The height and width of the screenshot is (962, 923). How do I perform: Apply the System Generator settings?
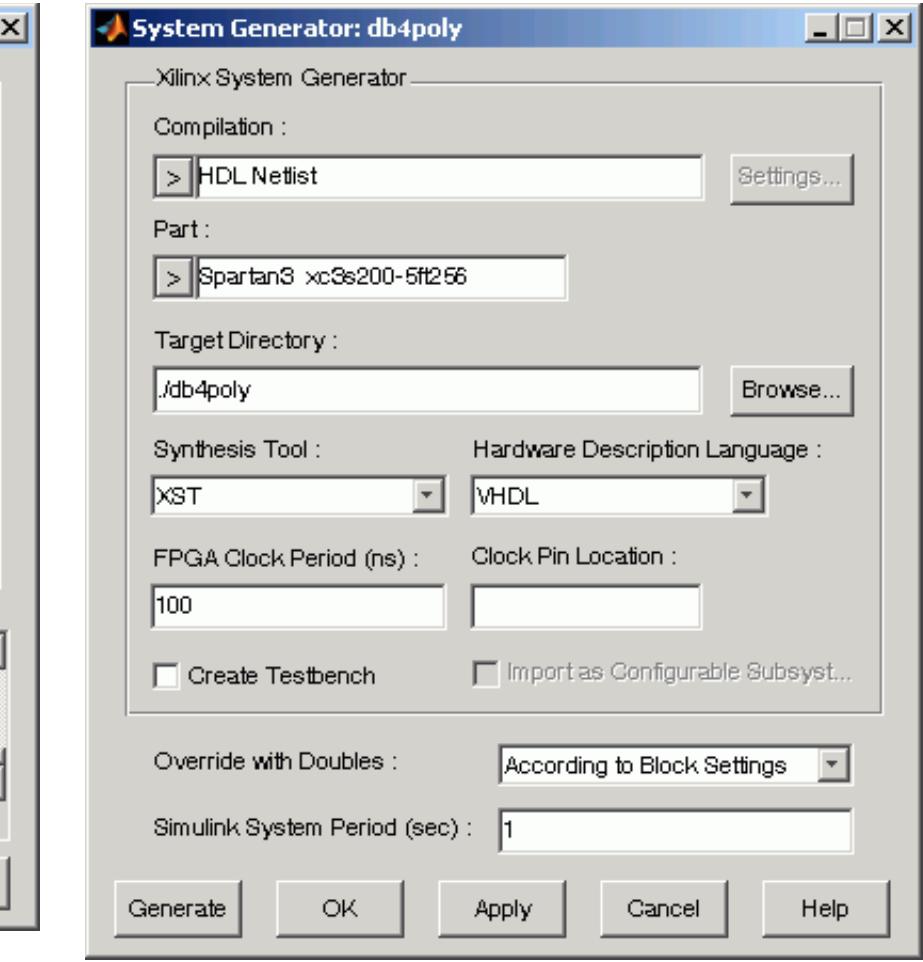click(x=503, y=909)
